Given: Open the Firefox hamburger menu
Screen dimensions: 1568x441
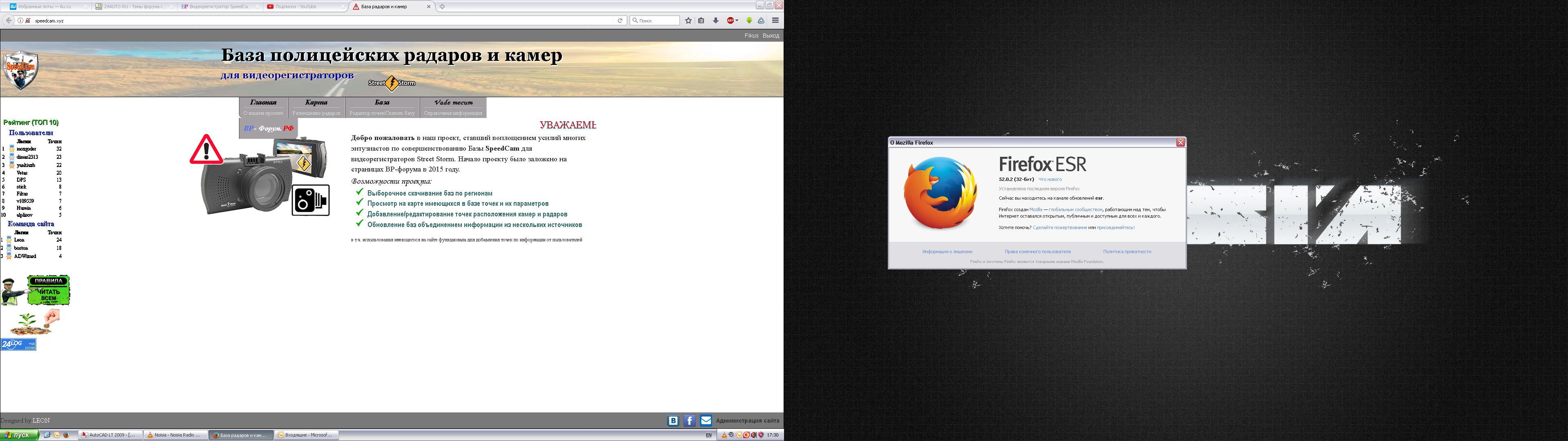Looking at the screenshot, I should pos(775,20).
